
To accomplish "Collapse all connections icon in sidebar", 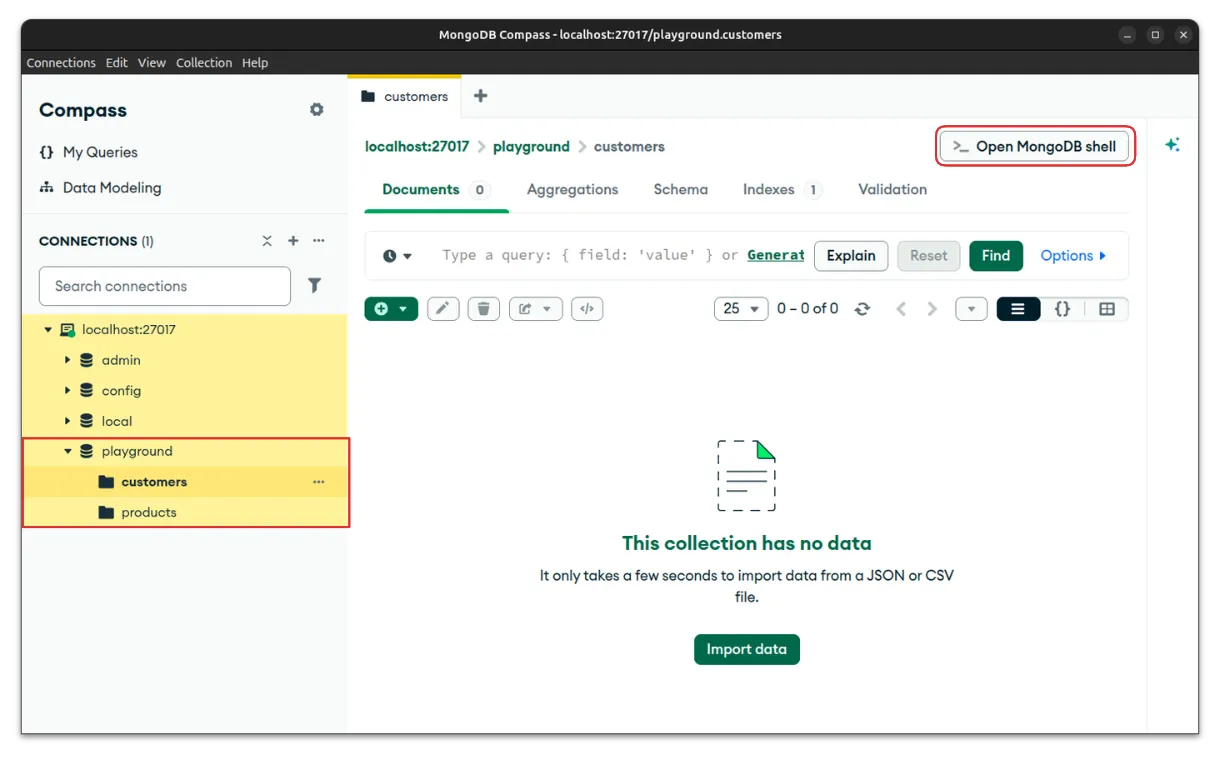I will point(267,241).
